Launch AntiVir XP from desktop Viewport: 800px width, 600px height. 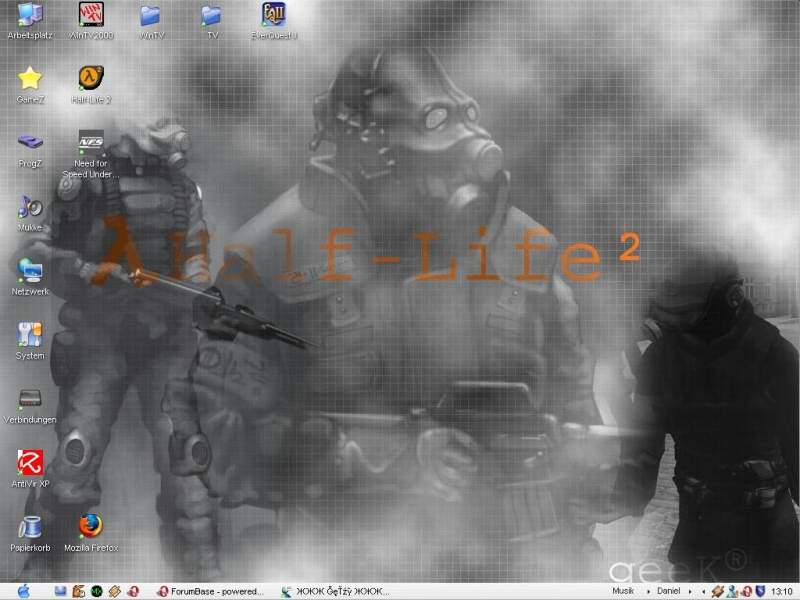click(30, 469)
